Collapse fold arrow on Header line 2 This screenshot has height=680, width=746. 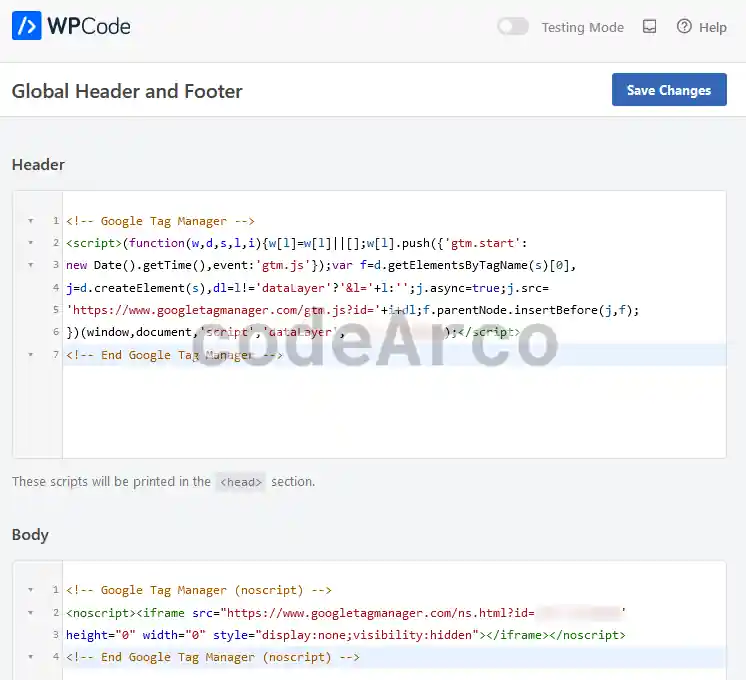pyautogui.click(x=30, y=243)
